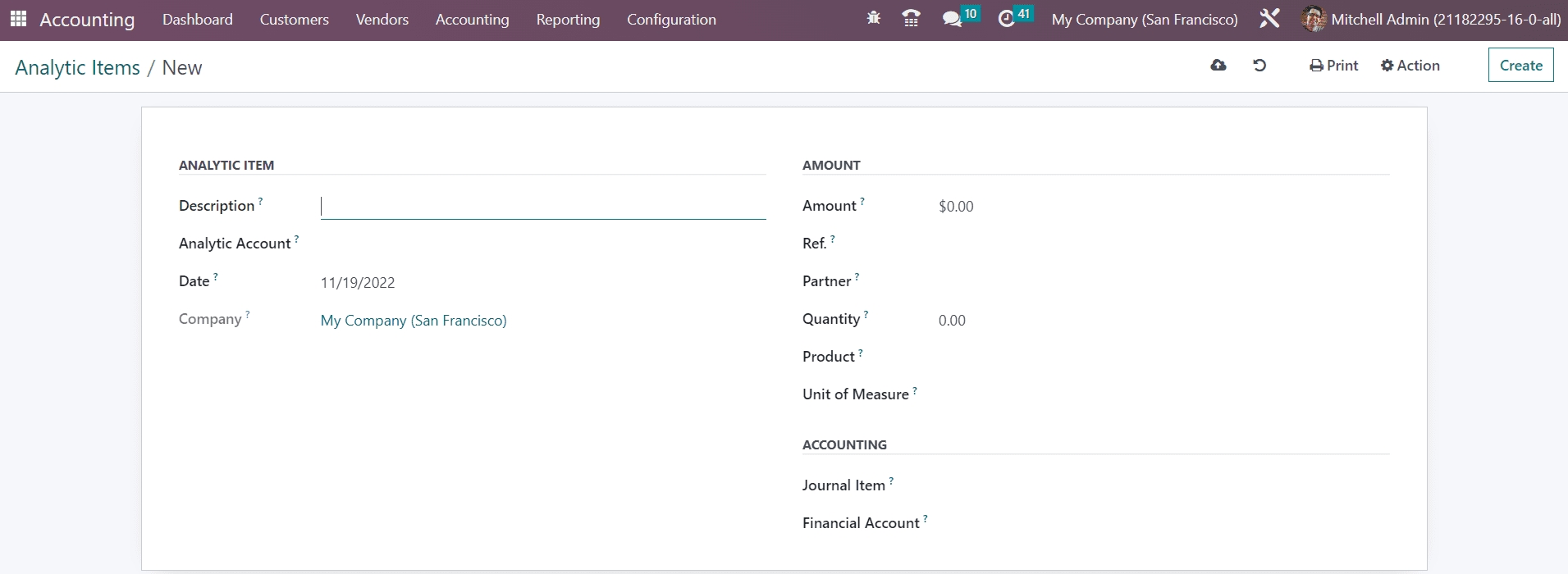Open the VoIP phone icon
The image size is (1568, 574).
coord(911,18)
